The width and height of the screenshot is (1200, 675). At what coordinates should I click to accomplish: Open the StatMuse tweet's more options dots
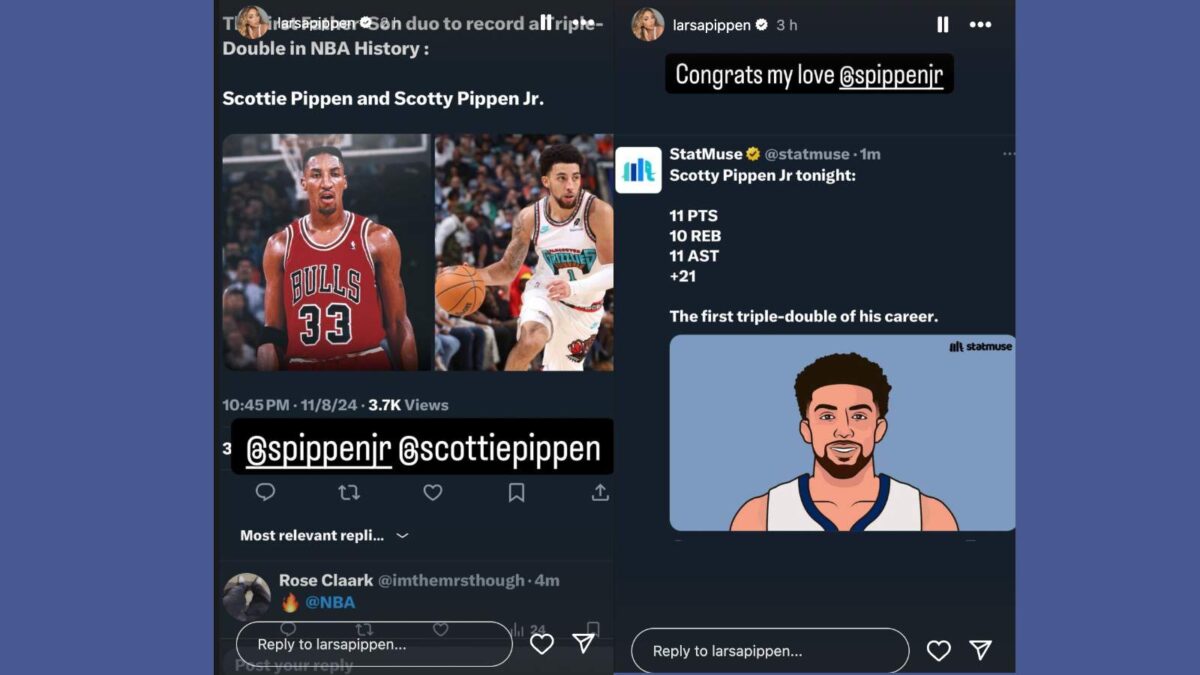1008,154
